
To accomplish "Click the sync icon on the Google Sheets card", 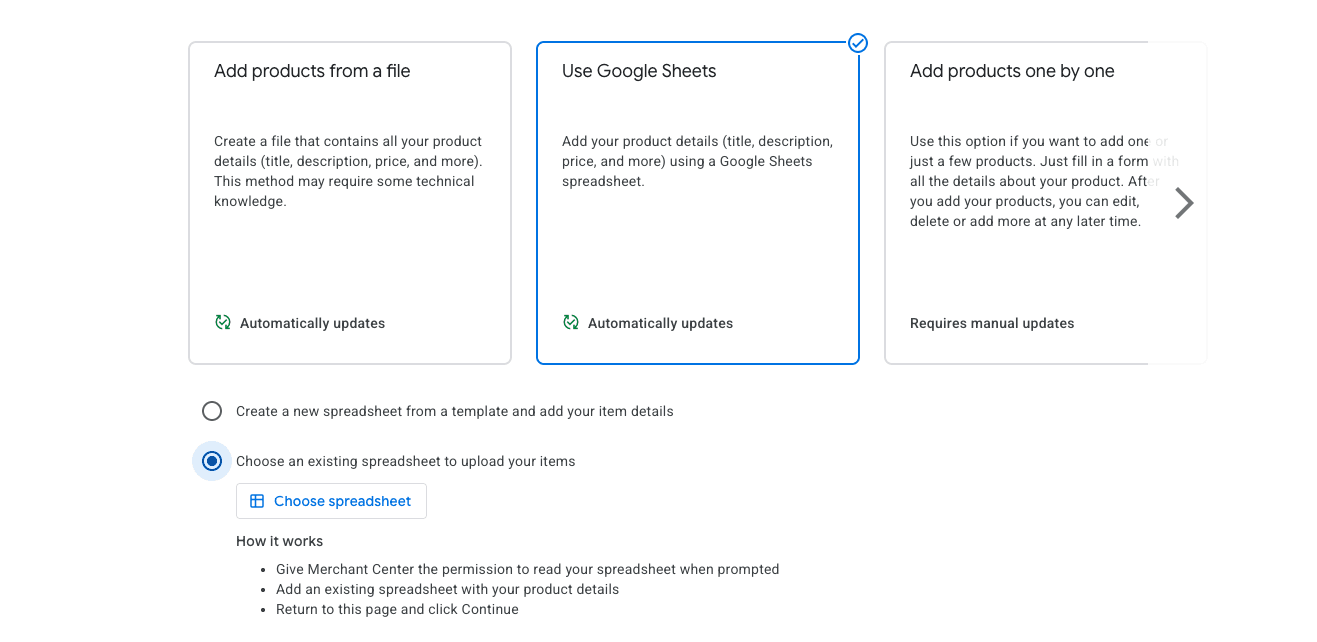I will (x=571, y=322).
